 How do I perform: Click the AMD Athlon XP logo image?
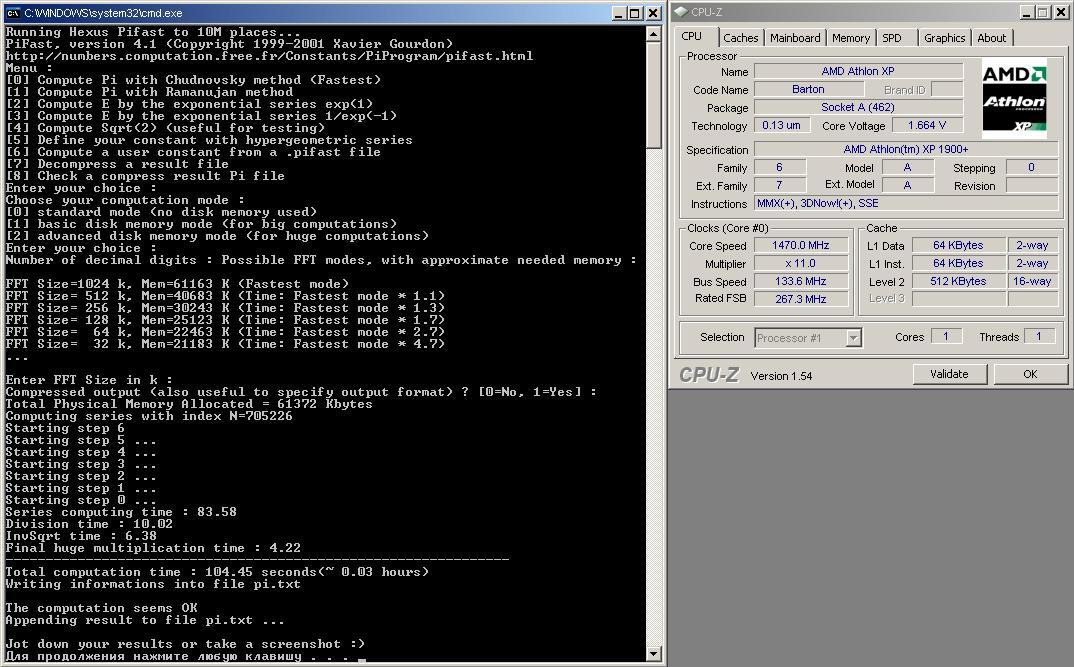coord(1014,99)
